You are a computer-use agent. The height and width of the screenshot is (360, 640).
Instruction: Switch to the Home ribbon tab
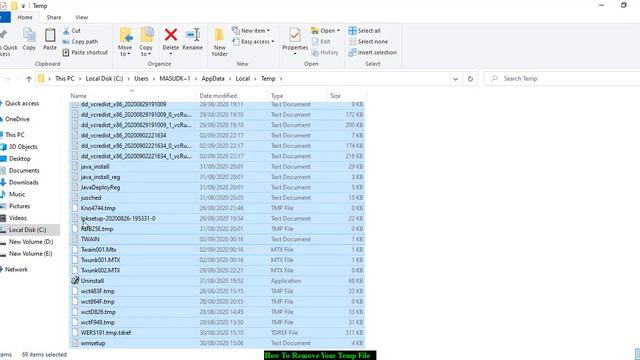pyautogui.click(x=25, y=18)
